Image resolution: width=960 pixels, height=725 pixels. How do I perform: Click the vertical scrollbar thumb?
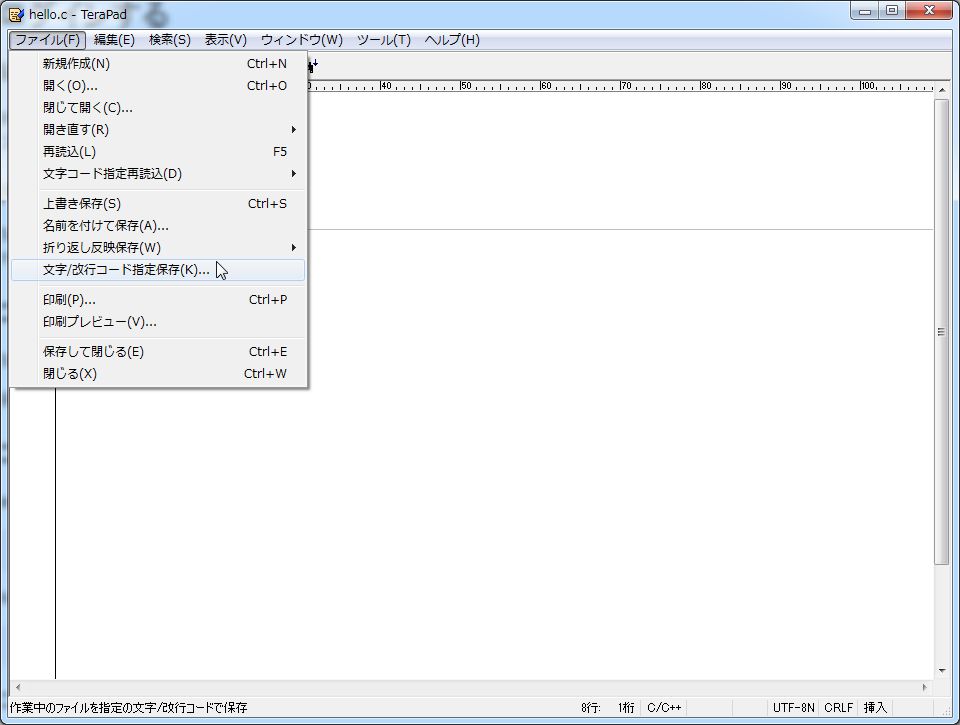pos(942,331)
